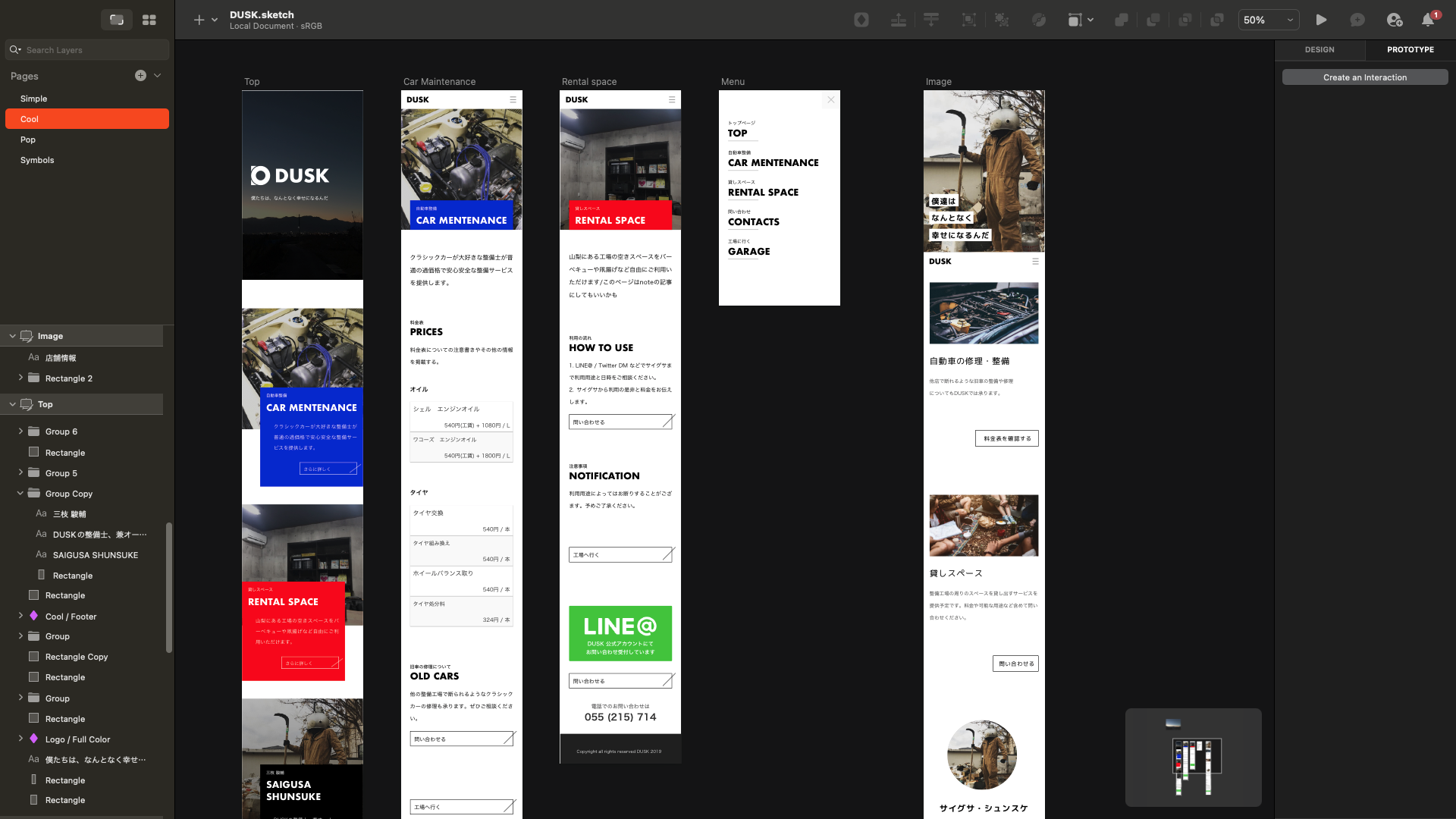Click the Preview play button

point(1321,20)
